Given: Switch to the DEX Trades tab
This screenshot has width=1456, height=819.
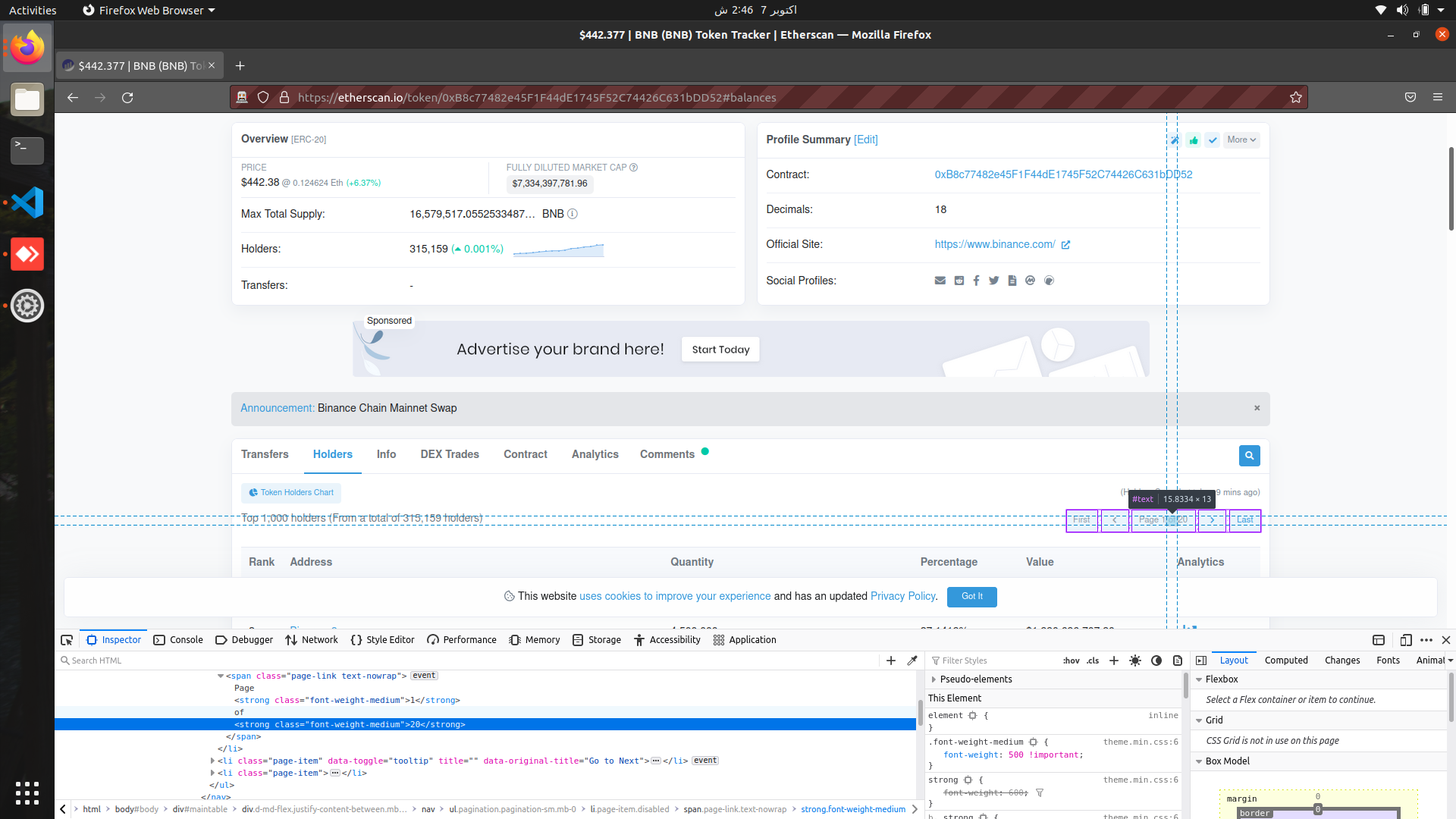Looking at the screenshot, I should click(450, 454).
